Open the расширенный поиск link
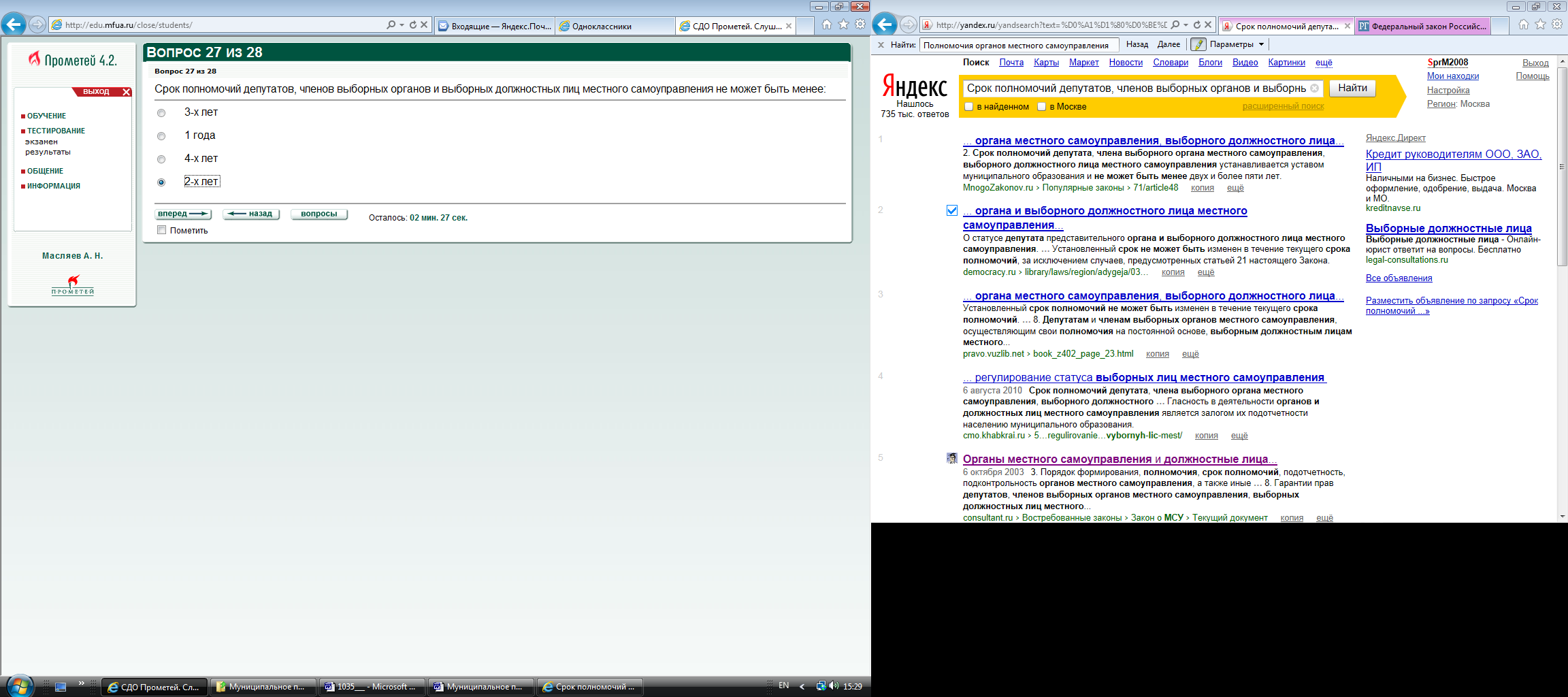The width and height of the screenshot is (1568, 697). click(x=1283, y=106)
